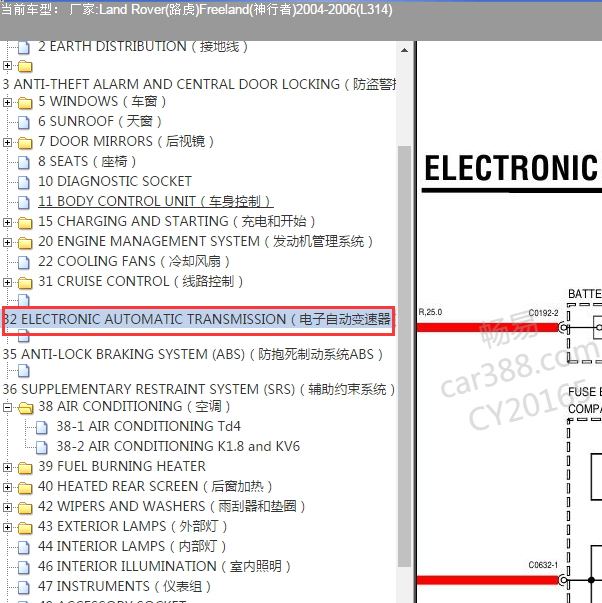
Task: Expand the 5 WINDOWS folder
Action: [7, 102]
